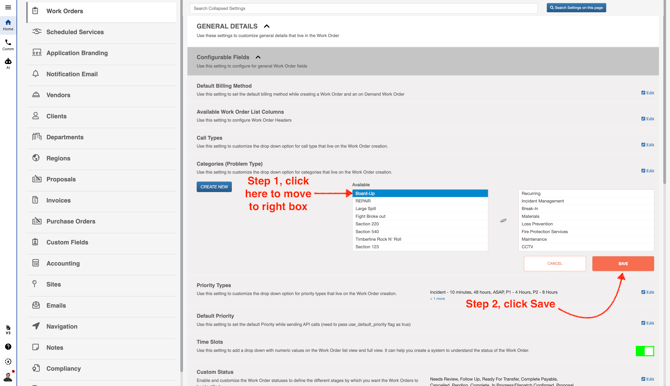This screenshot has width=670, height=386.
Task: Click the Departments building icon
Action: pyautogui.click(x=37, y=137)
